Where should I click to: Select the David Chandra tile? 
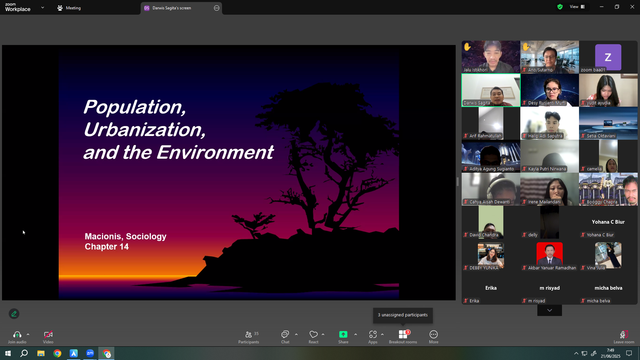pos(491,222)
